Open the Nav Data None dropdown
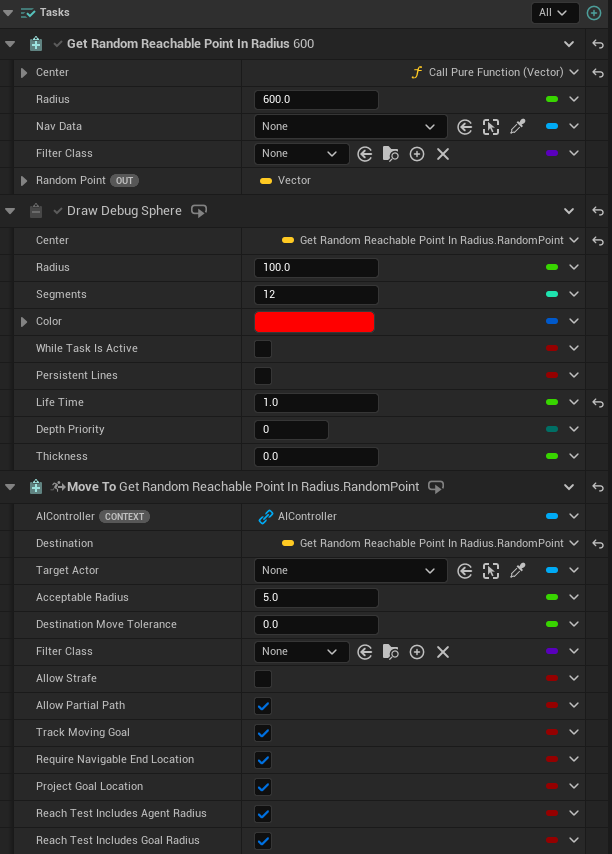This screenshot has height=854, width=612. click(351, 126)
